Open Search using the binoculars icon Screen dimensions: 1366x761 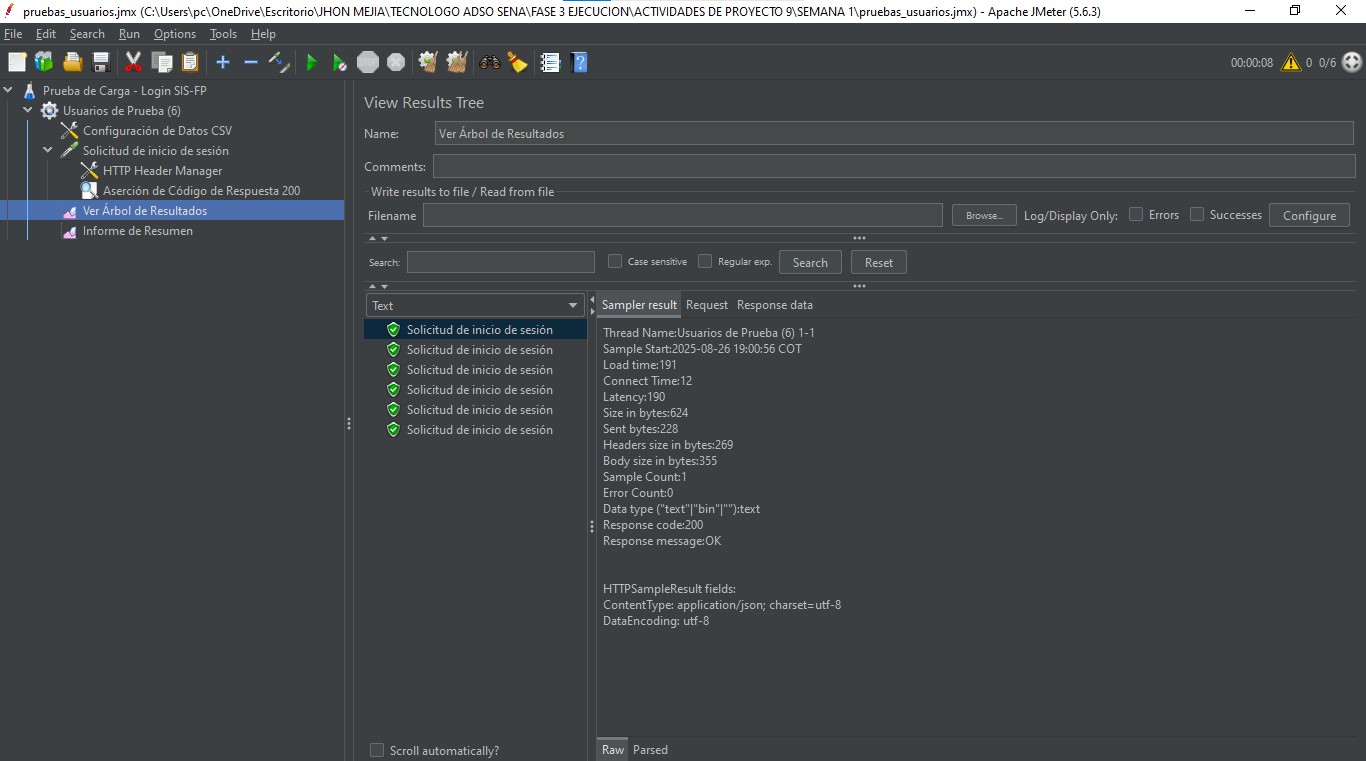[489, 62]
